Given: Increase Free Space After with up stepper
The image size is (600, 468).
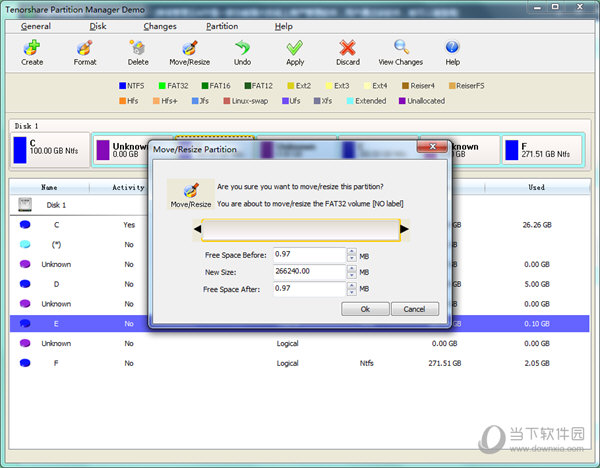Looking at the screenshot, I should click(352, 285).
